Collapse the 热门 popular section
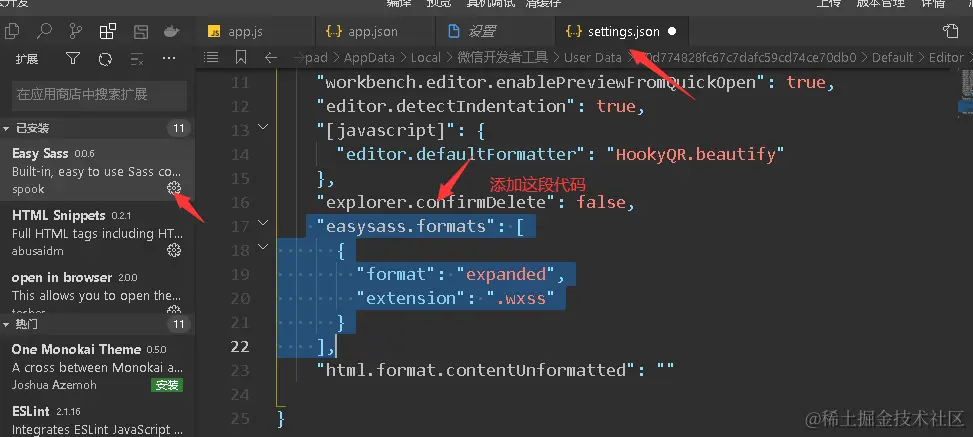 (x=6, y=324)
